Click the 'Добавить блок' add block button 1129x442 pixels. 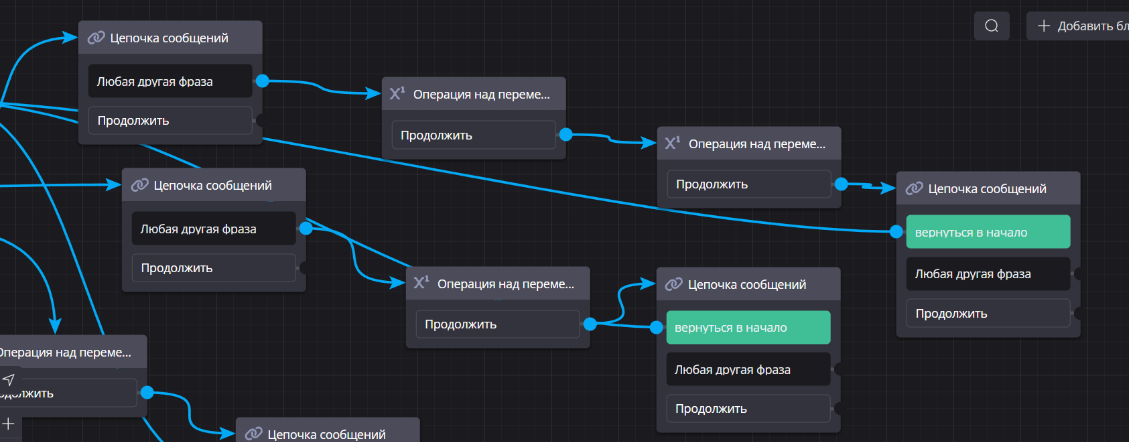point(1080,26)
